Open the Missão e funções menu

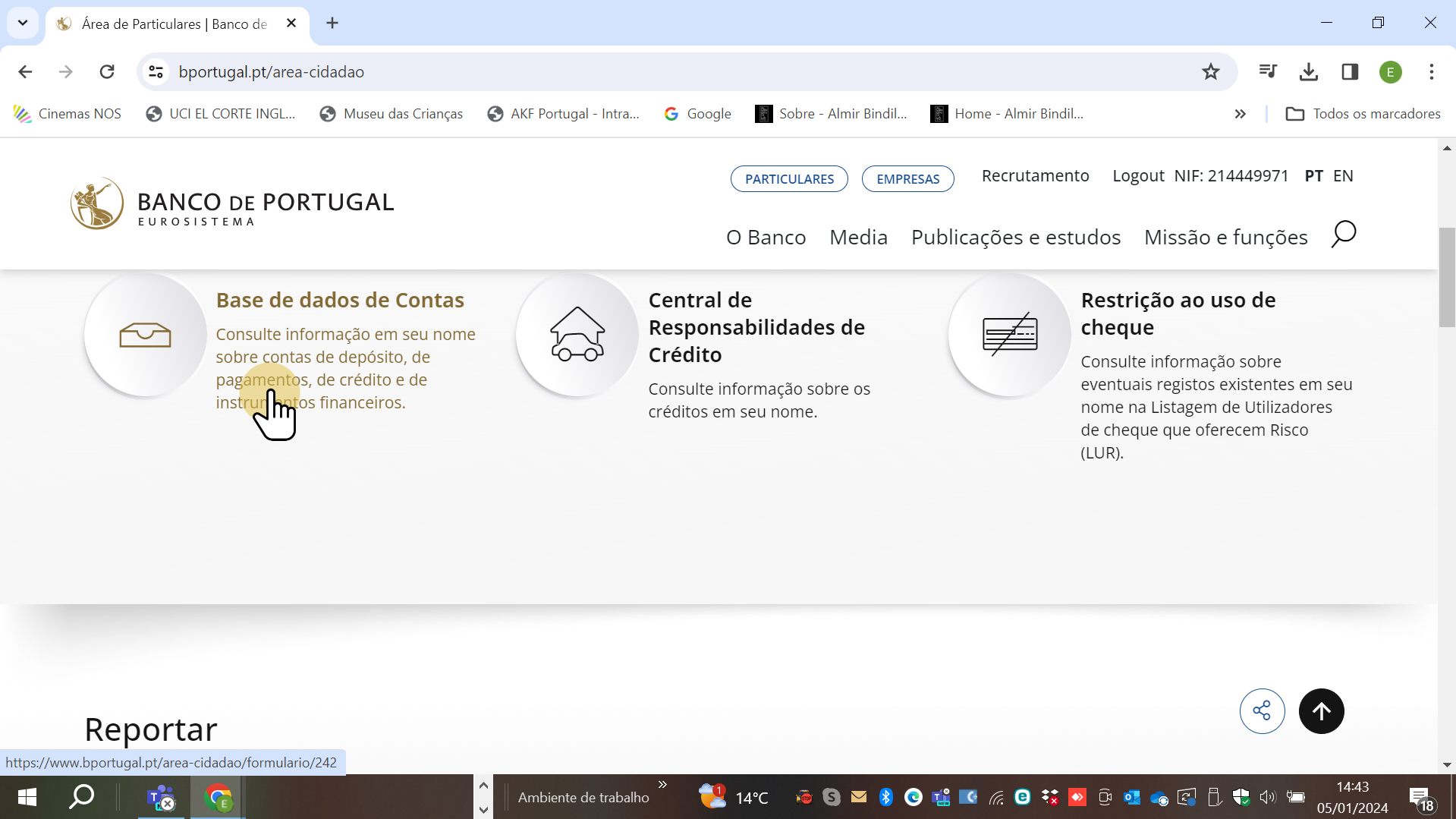tap(1225, 238)
